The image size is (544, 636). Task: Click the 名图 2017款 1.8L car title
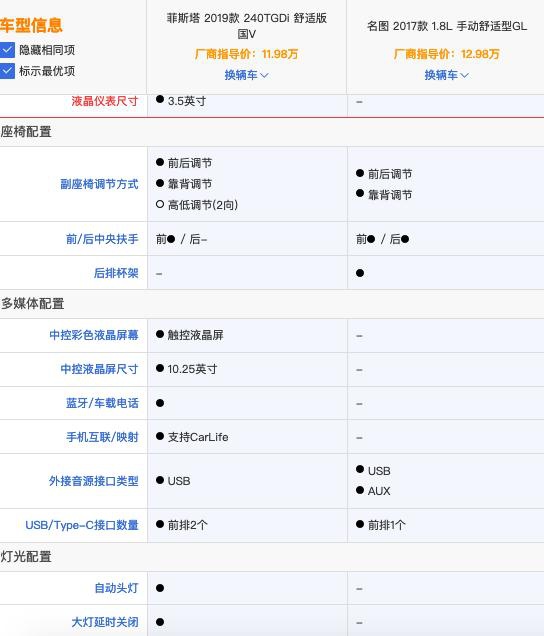(x=447, y=26)
